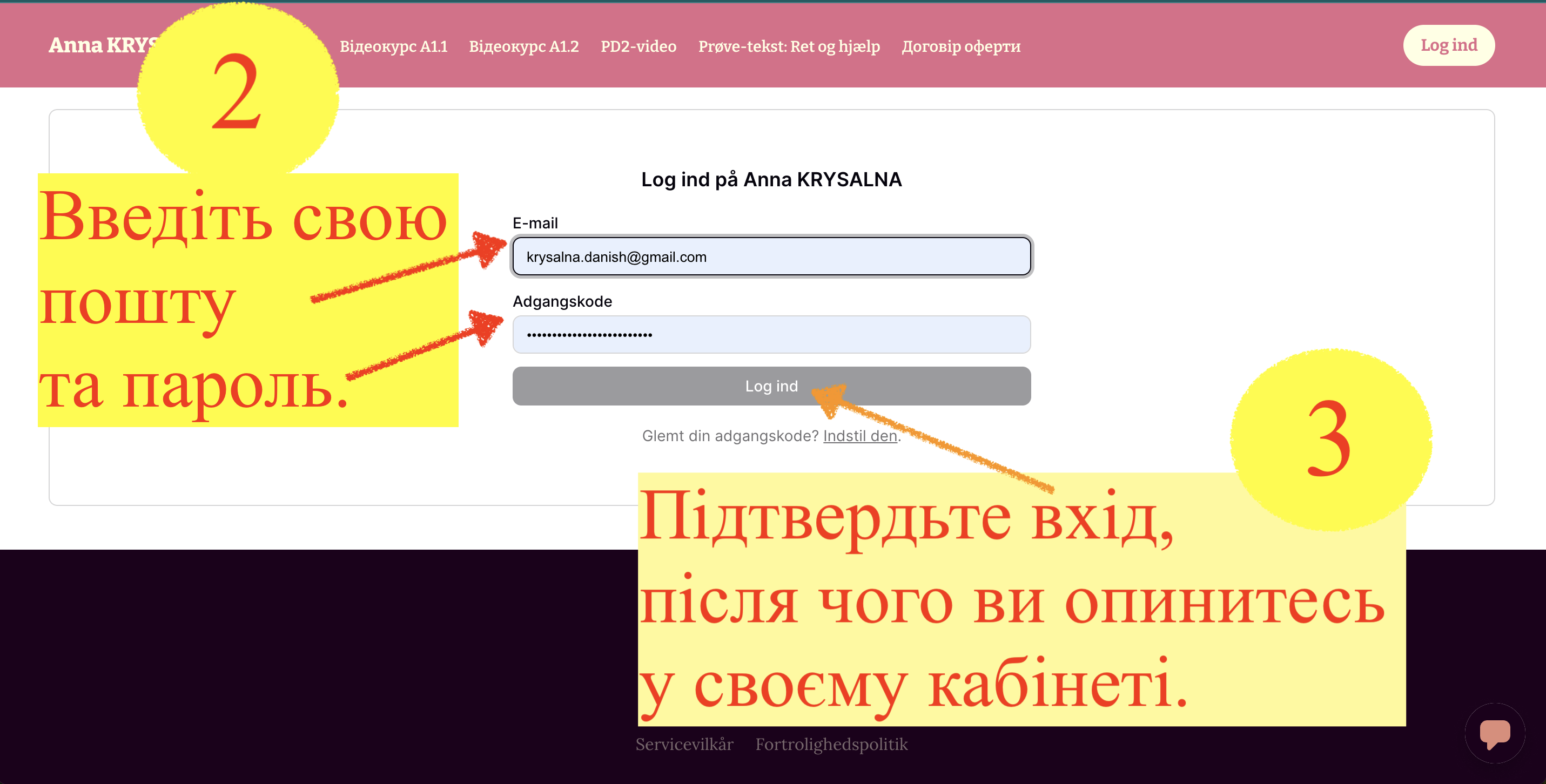
Task: Open Відеокурс A1.1 menu item
Action: pyautogui.click(x=393, y=46)
